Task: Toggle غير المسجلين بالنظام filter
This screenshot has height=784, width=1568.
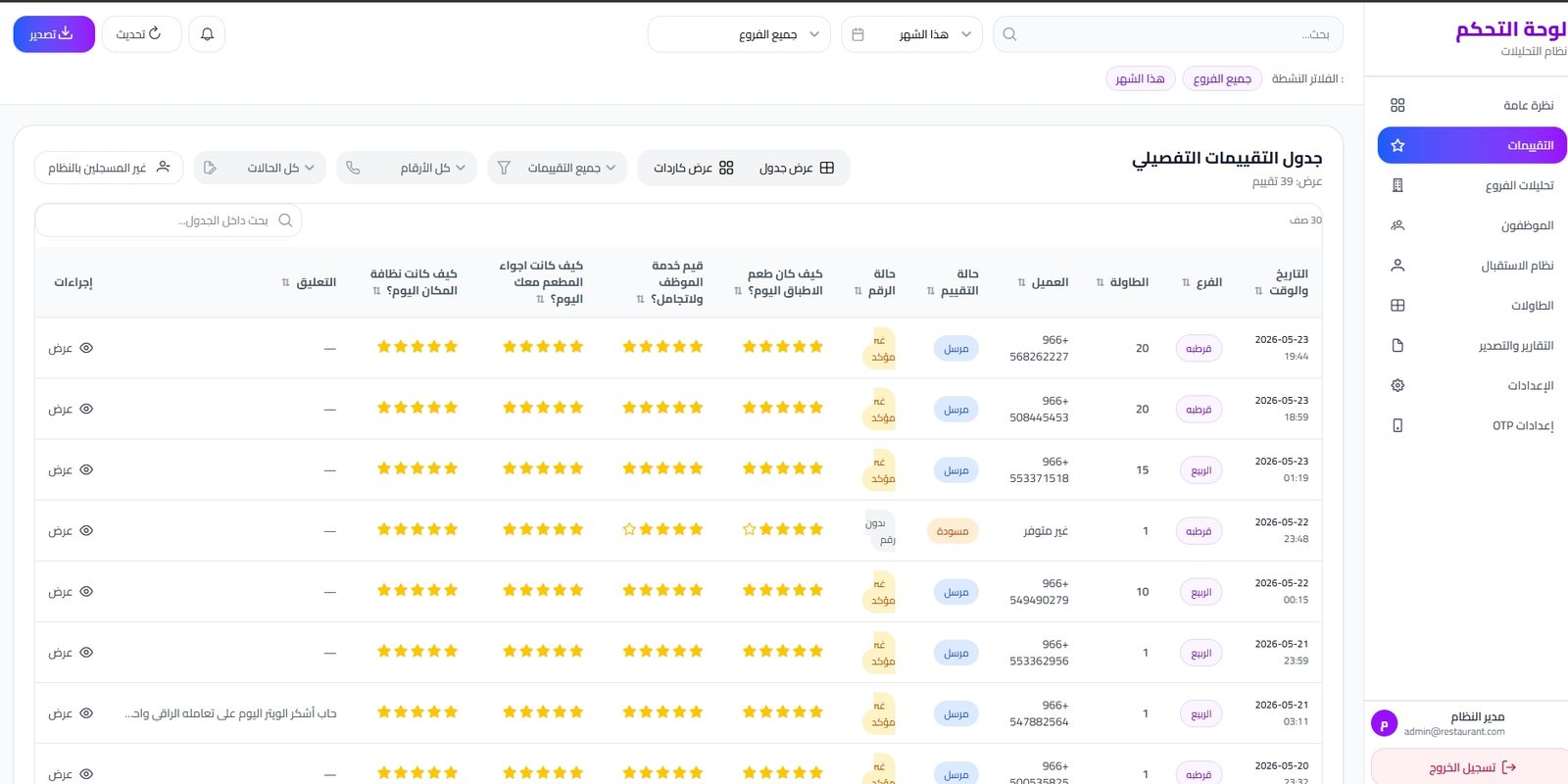Action: (x=109, y=168)
